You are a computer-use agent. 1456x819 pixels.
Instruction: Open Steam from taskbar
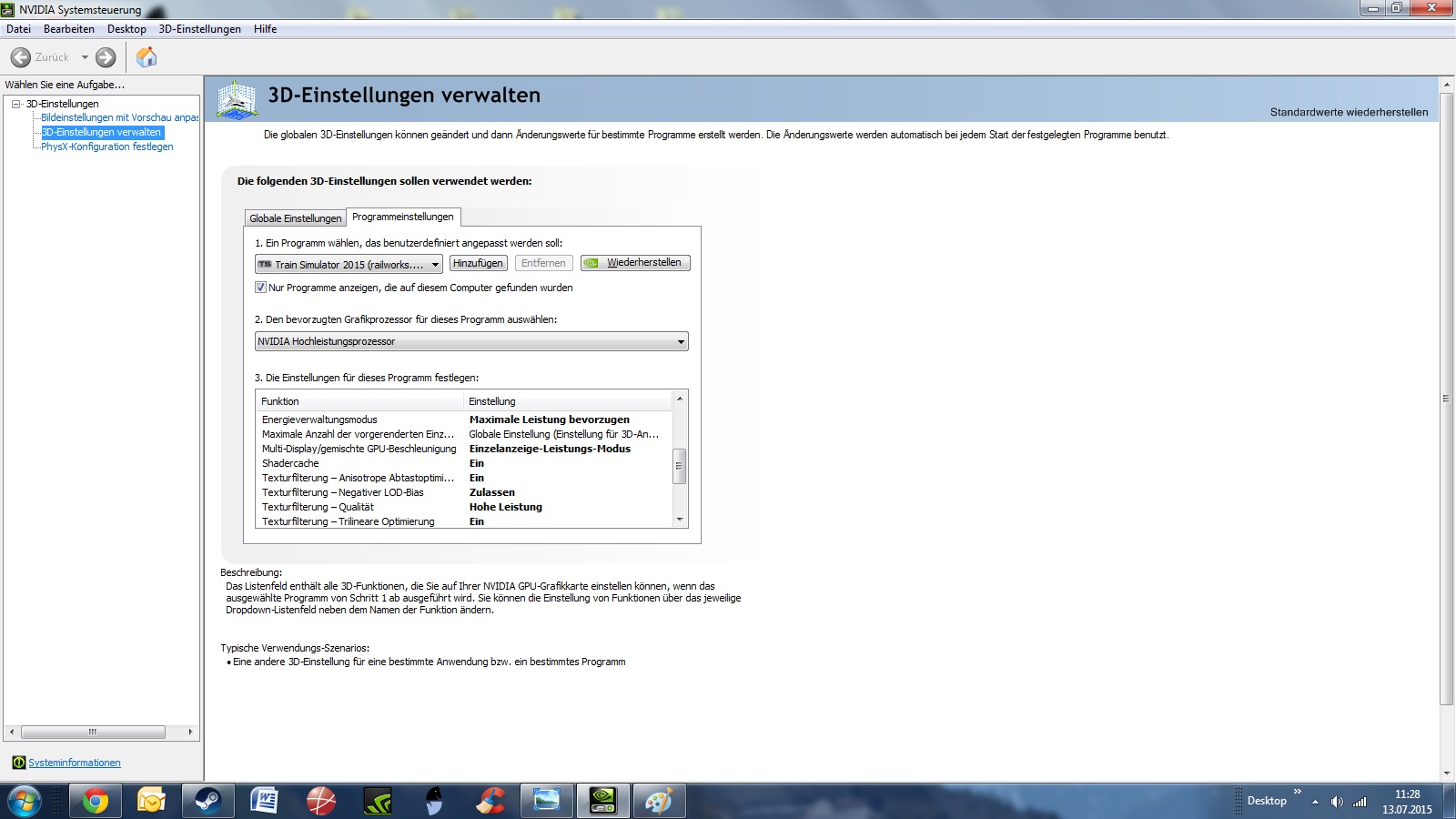click(x=207, y=801)
